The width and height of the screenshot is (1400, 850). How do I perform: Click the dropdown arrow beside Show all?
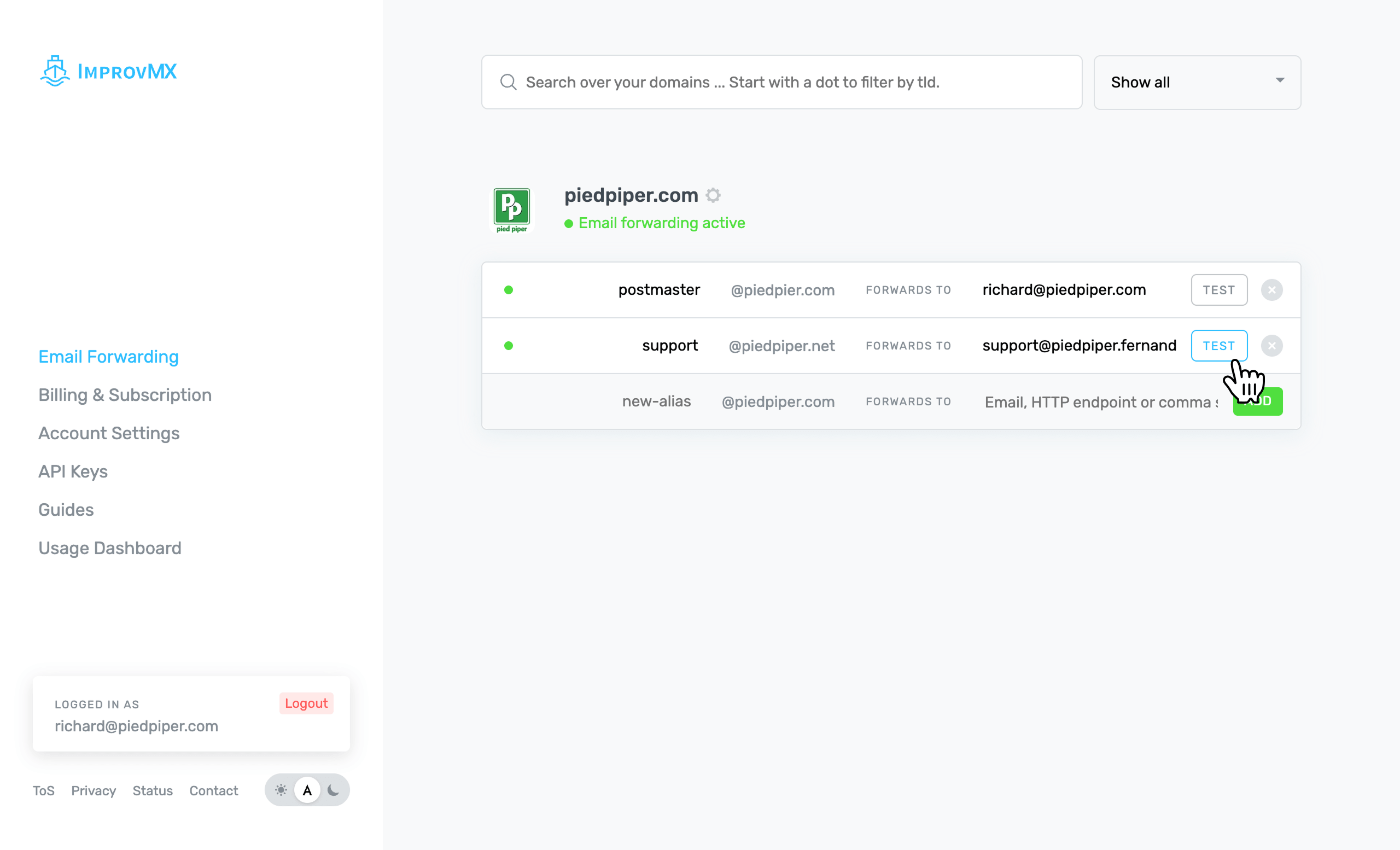[1280, 81]
